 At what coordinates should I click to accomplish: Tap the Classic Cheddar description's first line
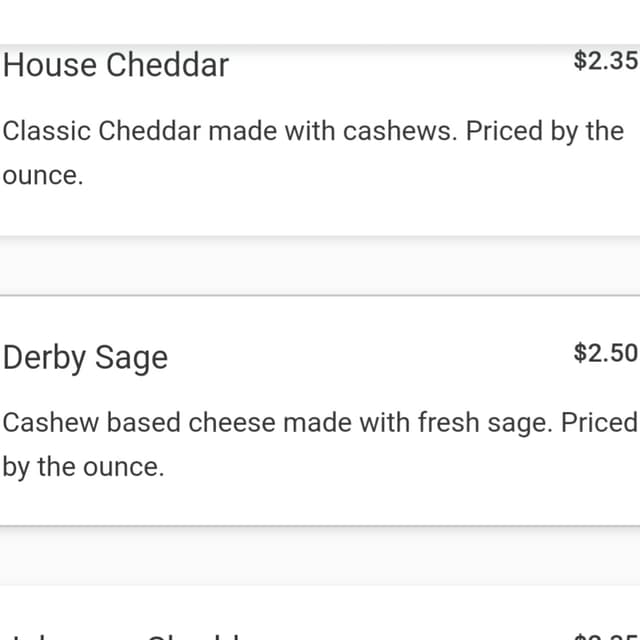pos(313,131)
